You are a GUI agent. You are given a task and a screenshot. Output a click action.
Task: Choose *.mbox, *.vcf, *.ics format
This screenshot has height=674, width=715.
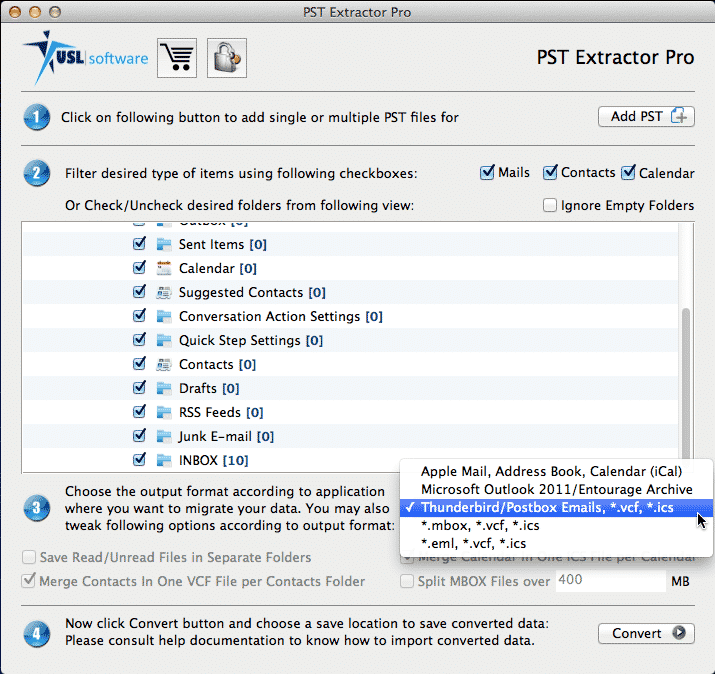[556, 526]
